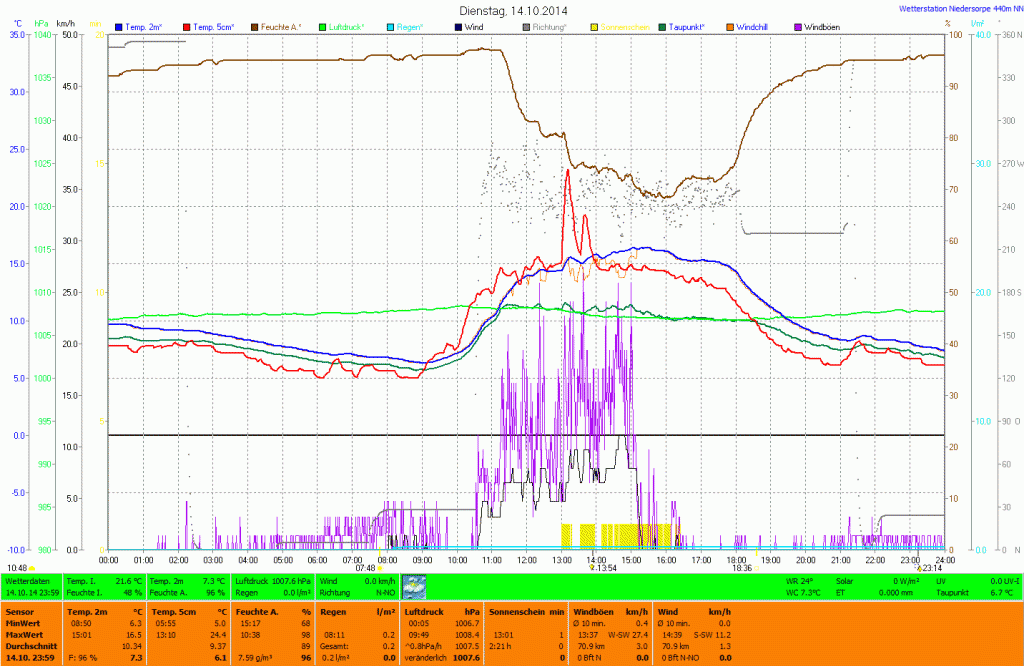The height and width of the screenshot is (666, 1024).
Task: Click the 18:36 sunset time marker
Action: (741, 568)
